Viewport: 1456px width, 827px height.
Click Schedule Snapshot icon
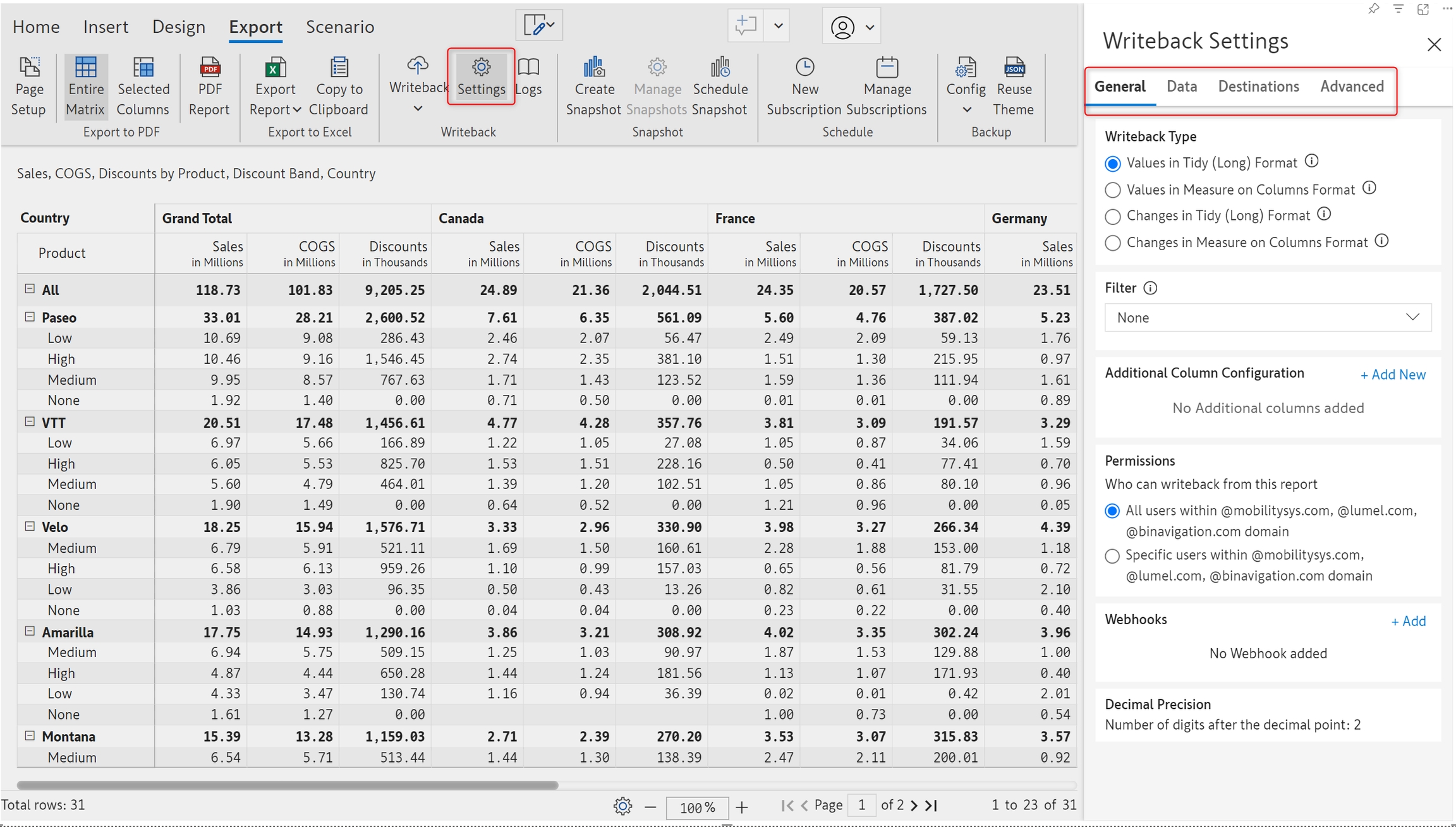point(720,68)
